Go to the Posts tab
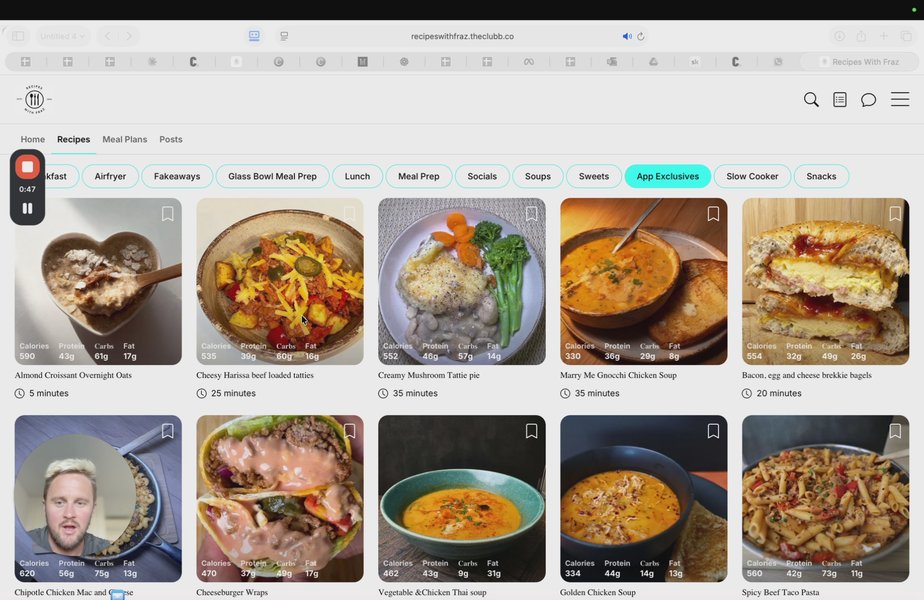 click(x=170, y=140)
